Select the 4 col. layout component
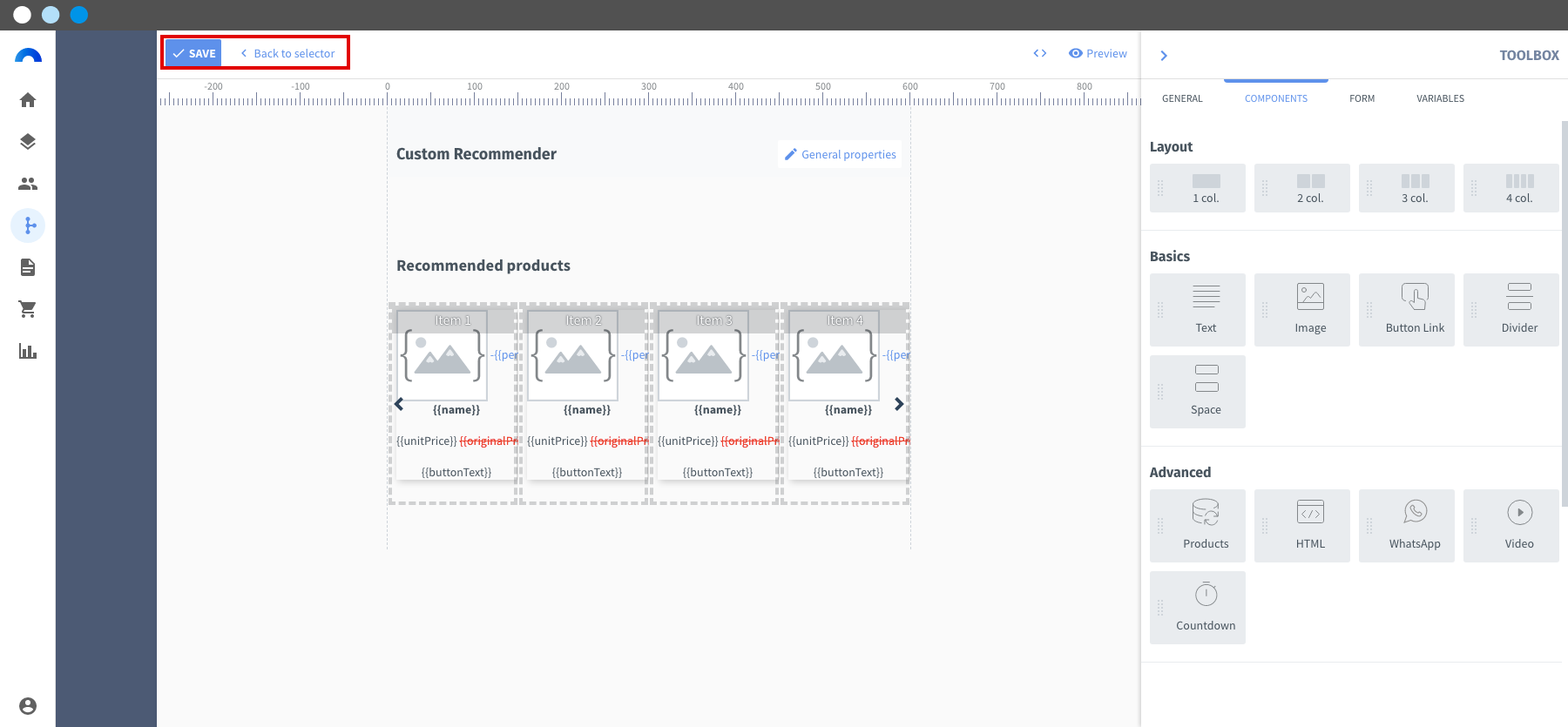Viewport: 1568px width, 727px height. pos(1511,188)
